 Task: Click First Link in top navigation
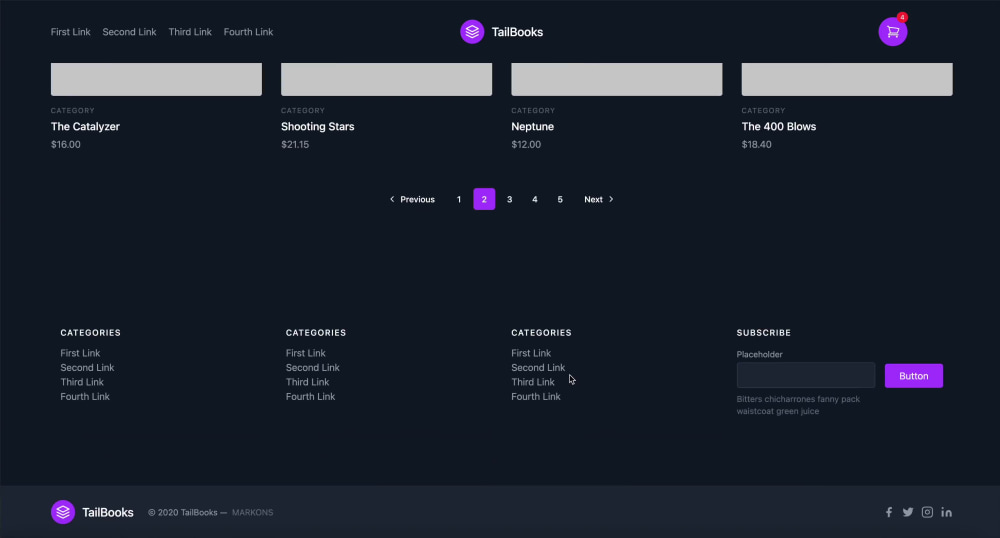point(71,32)
